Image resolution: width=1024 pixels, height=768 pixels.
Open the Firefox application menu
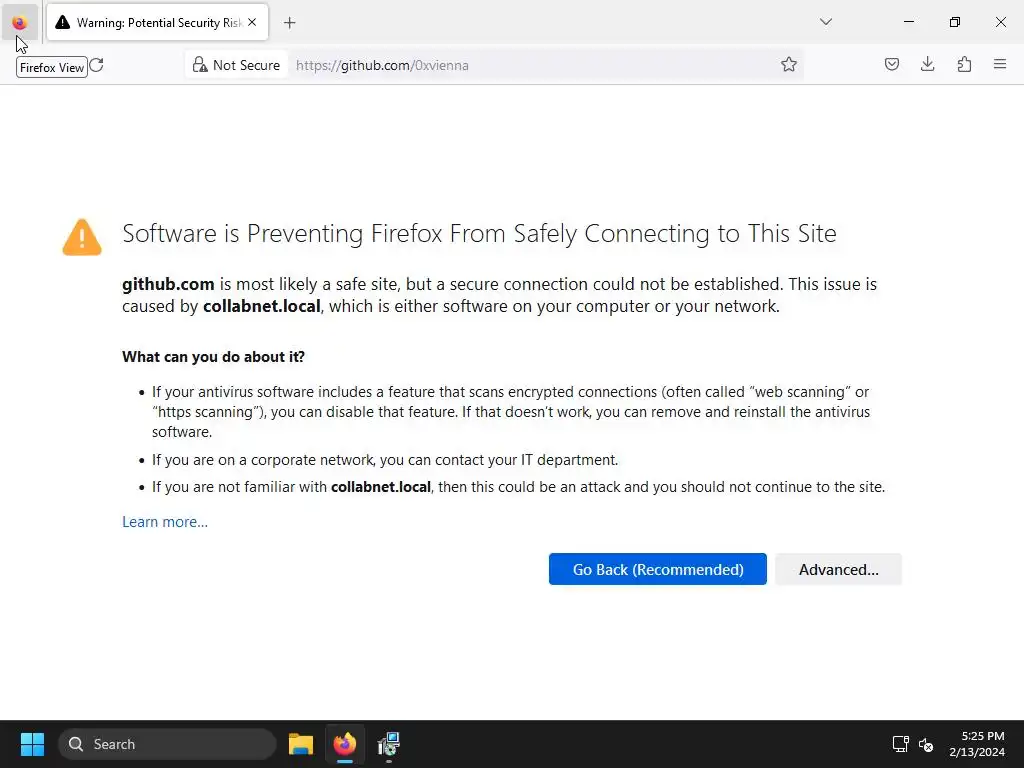point(1000,65)
